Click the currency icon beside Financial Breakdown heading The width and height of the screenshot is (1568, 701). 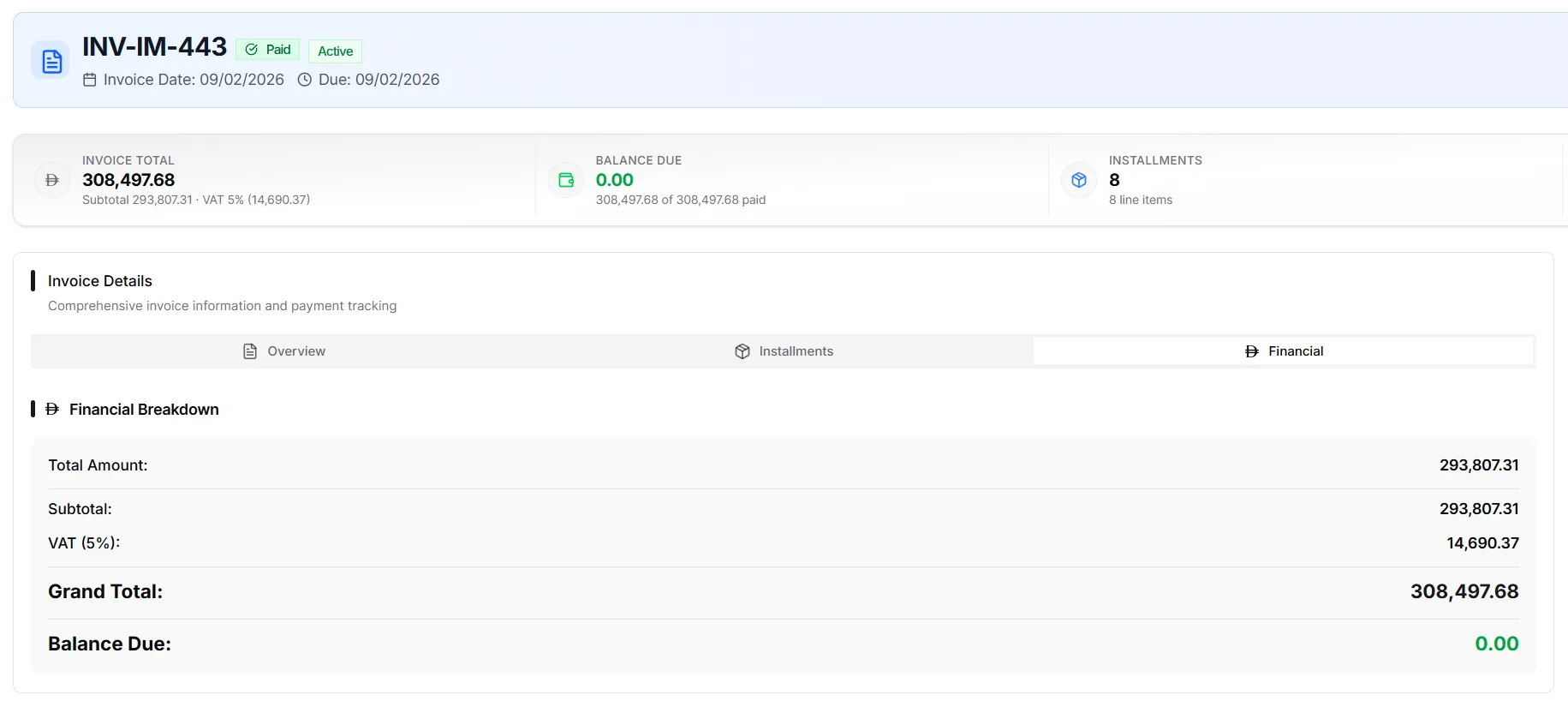click(x=52, y=410)
